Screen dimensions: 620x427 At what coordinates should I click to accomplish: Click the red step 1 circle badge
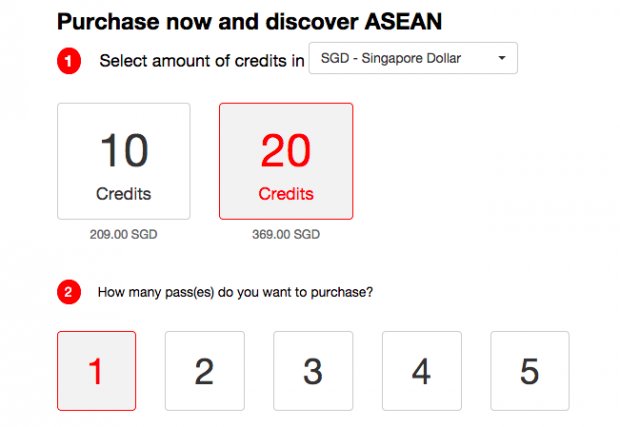click(69, 61)
